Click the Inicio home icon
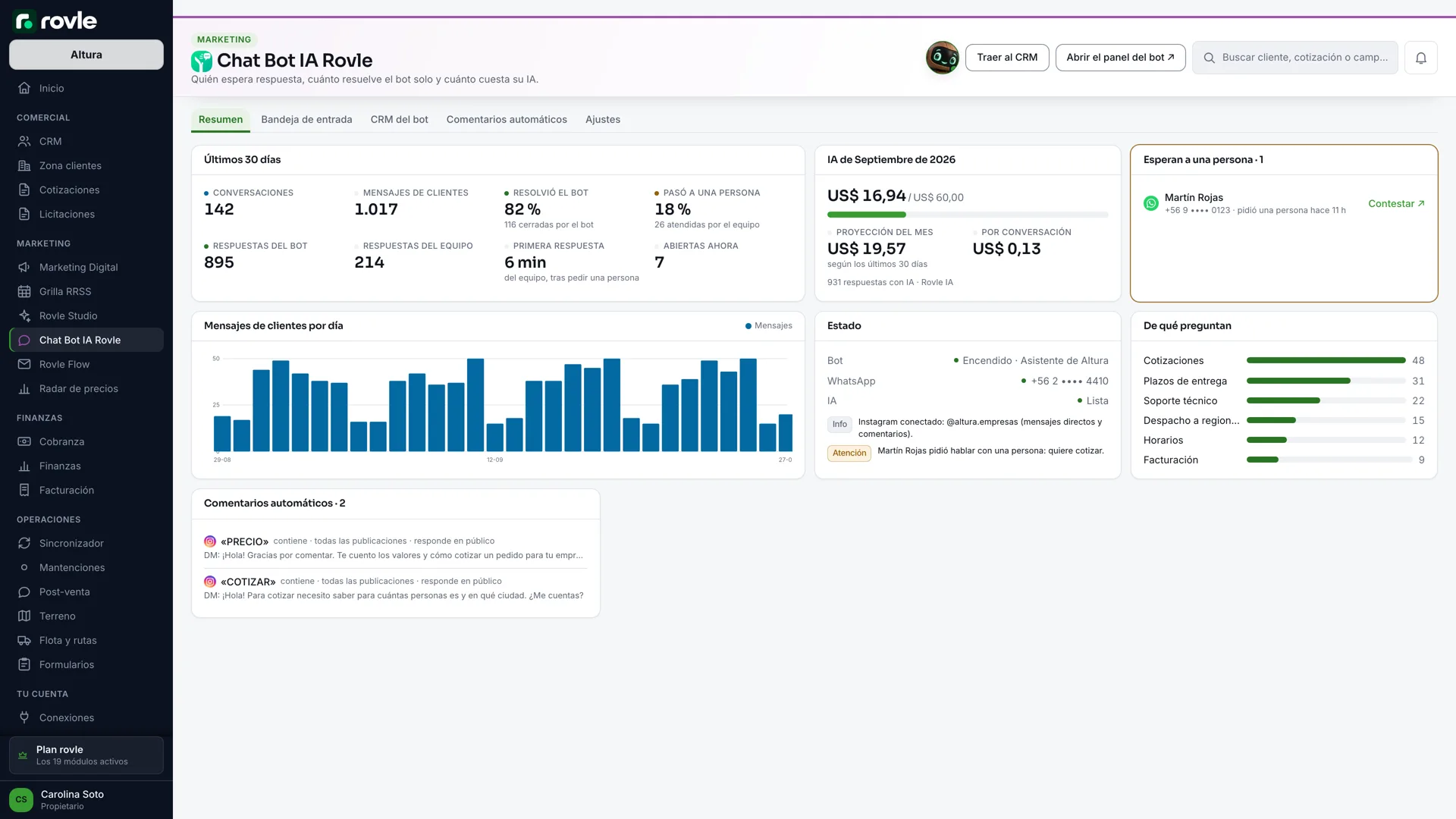 [24, 88]
